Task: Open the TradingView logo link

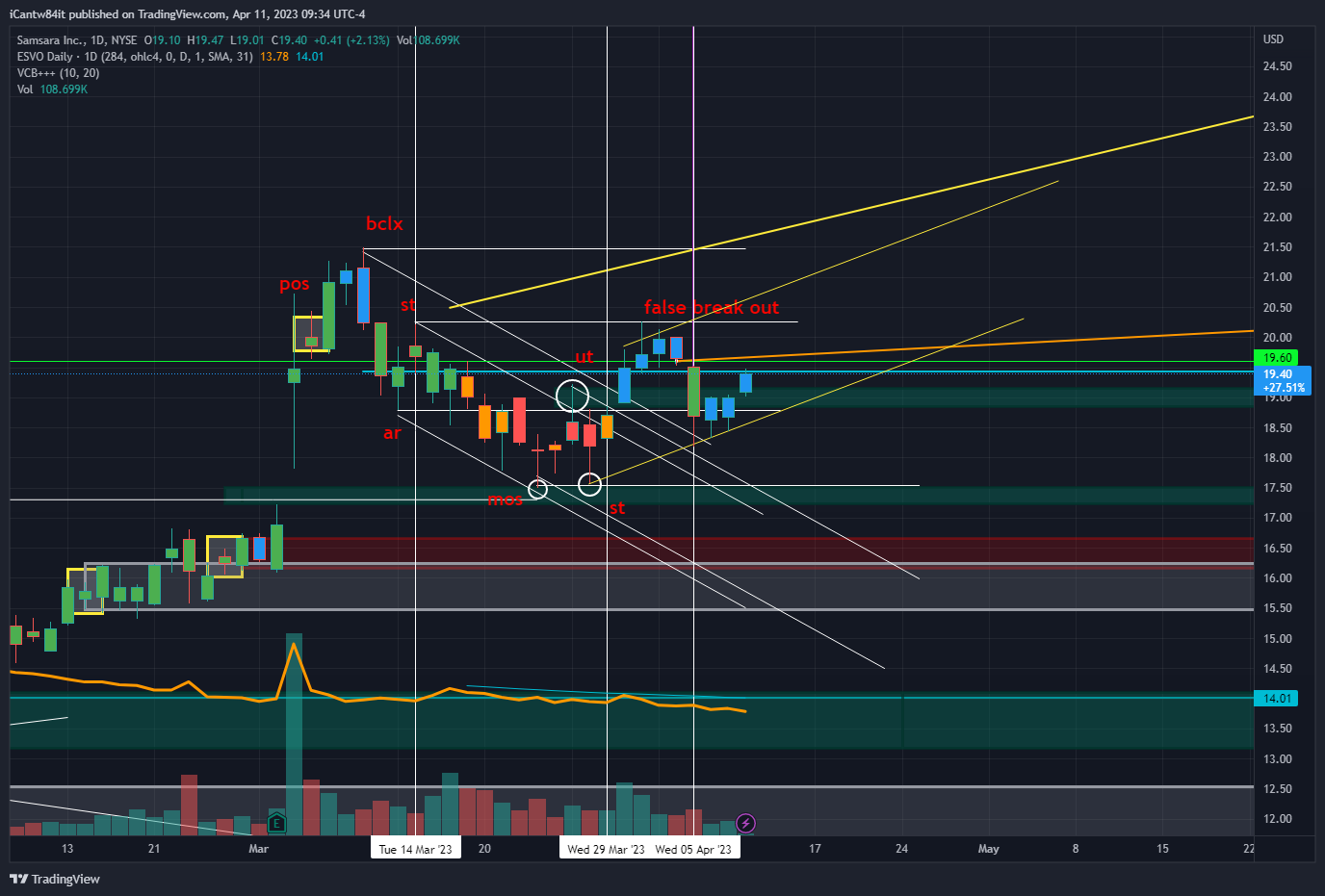Action: pyautogui.click(x=55, y=879)
